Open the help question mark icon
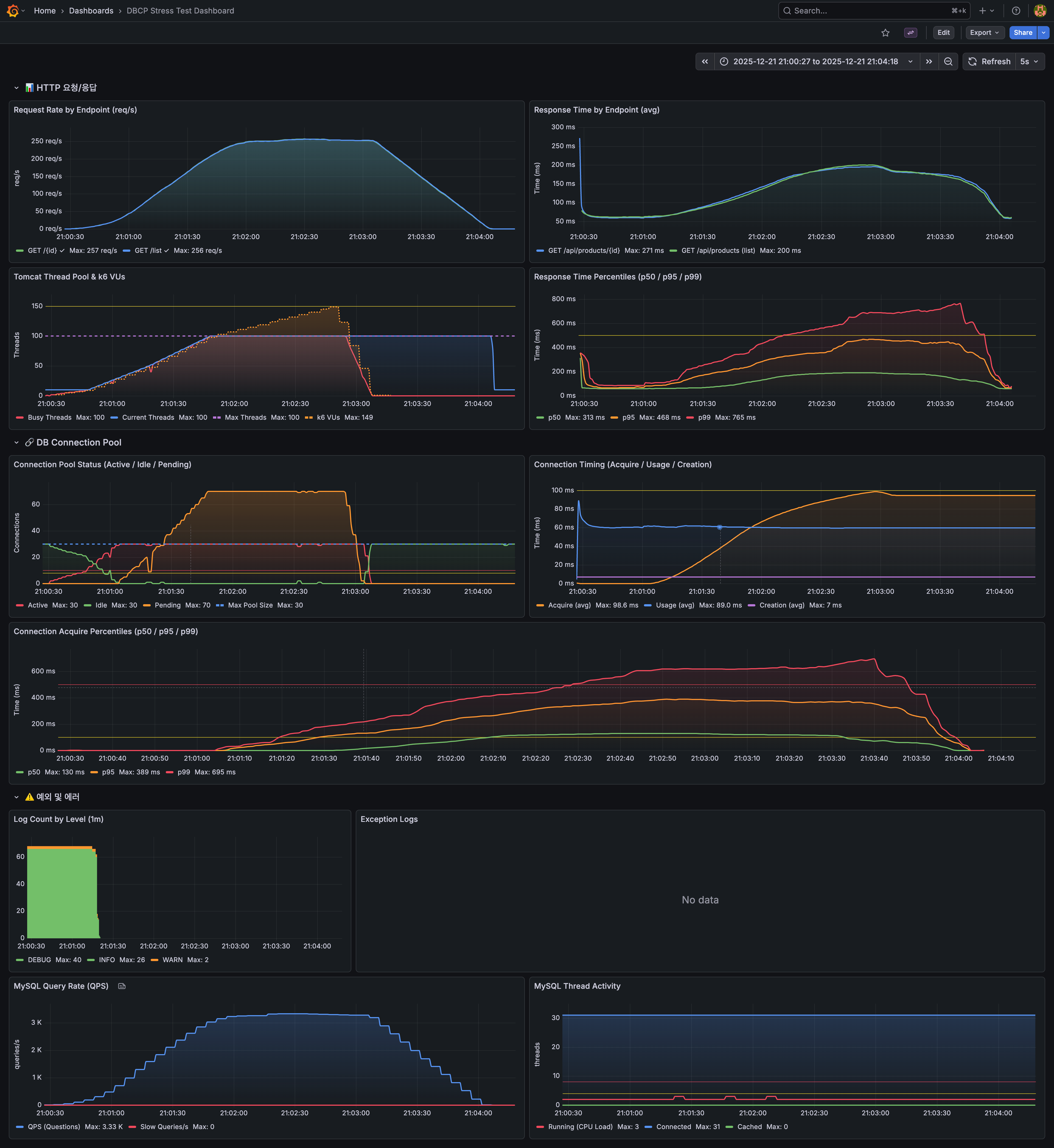The image size is (1054, 1148). click(x=1016, y=11)
